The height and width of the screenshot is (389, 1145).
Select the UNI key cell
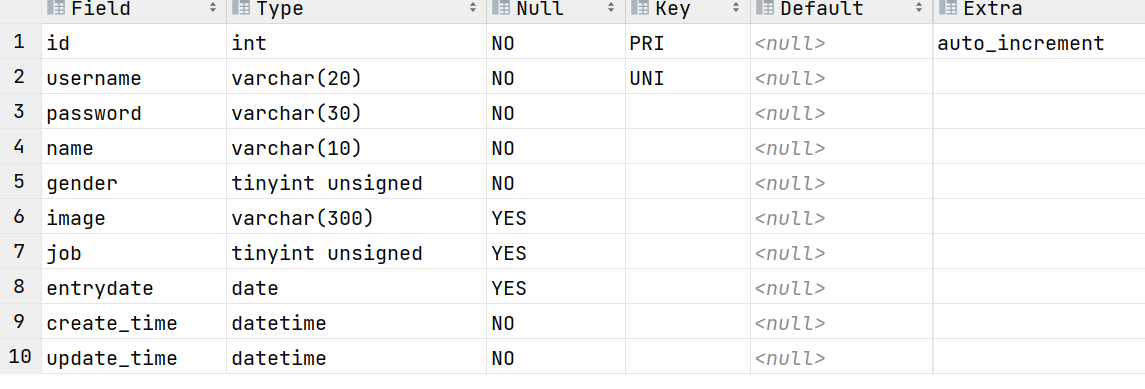click(x=688, y=78)
